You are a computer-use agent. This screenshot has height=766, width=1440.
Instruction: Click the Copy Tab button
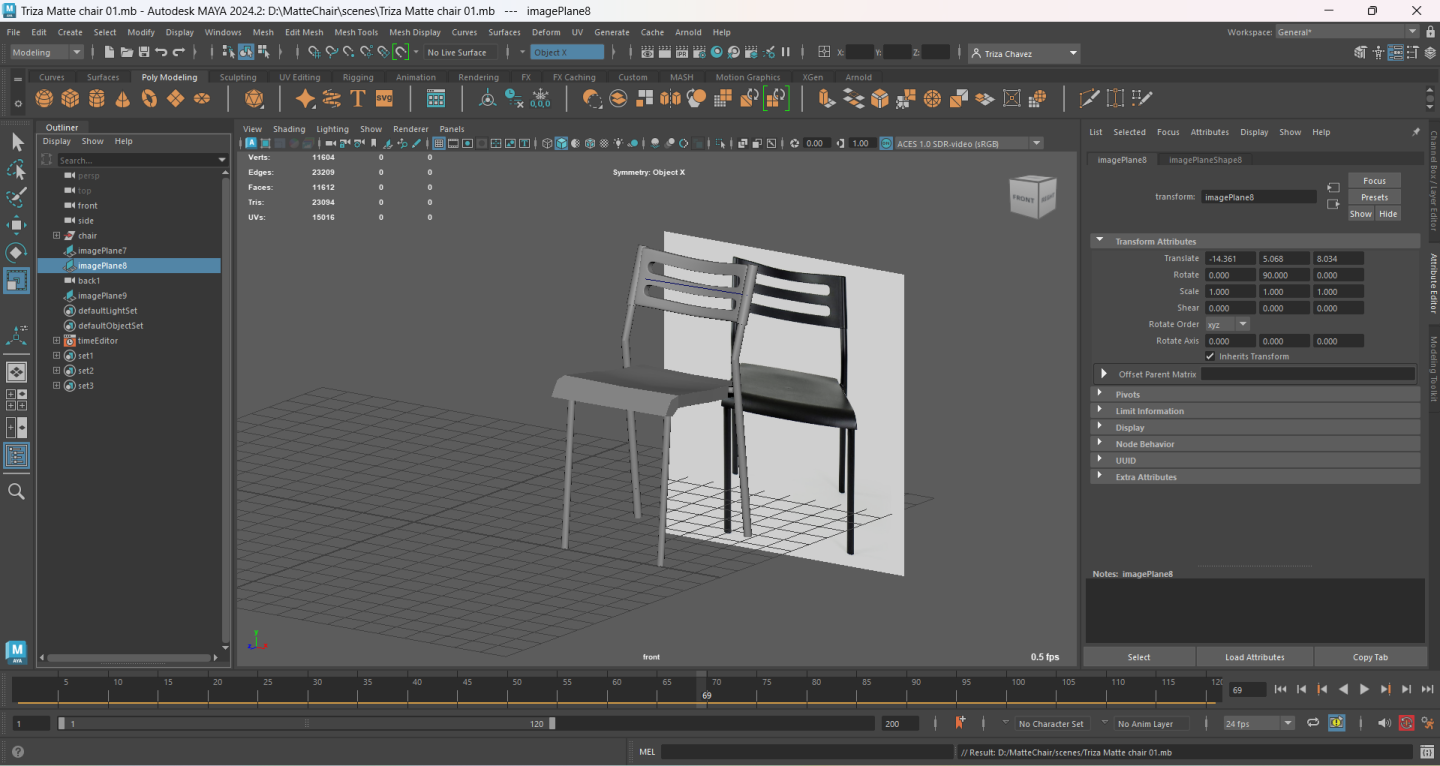pyautogui.click(x=1370, y=657)
